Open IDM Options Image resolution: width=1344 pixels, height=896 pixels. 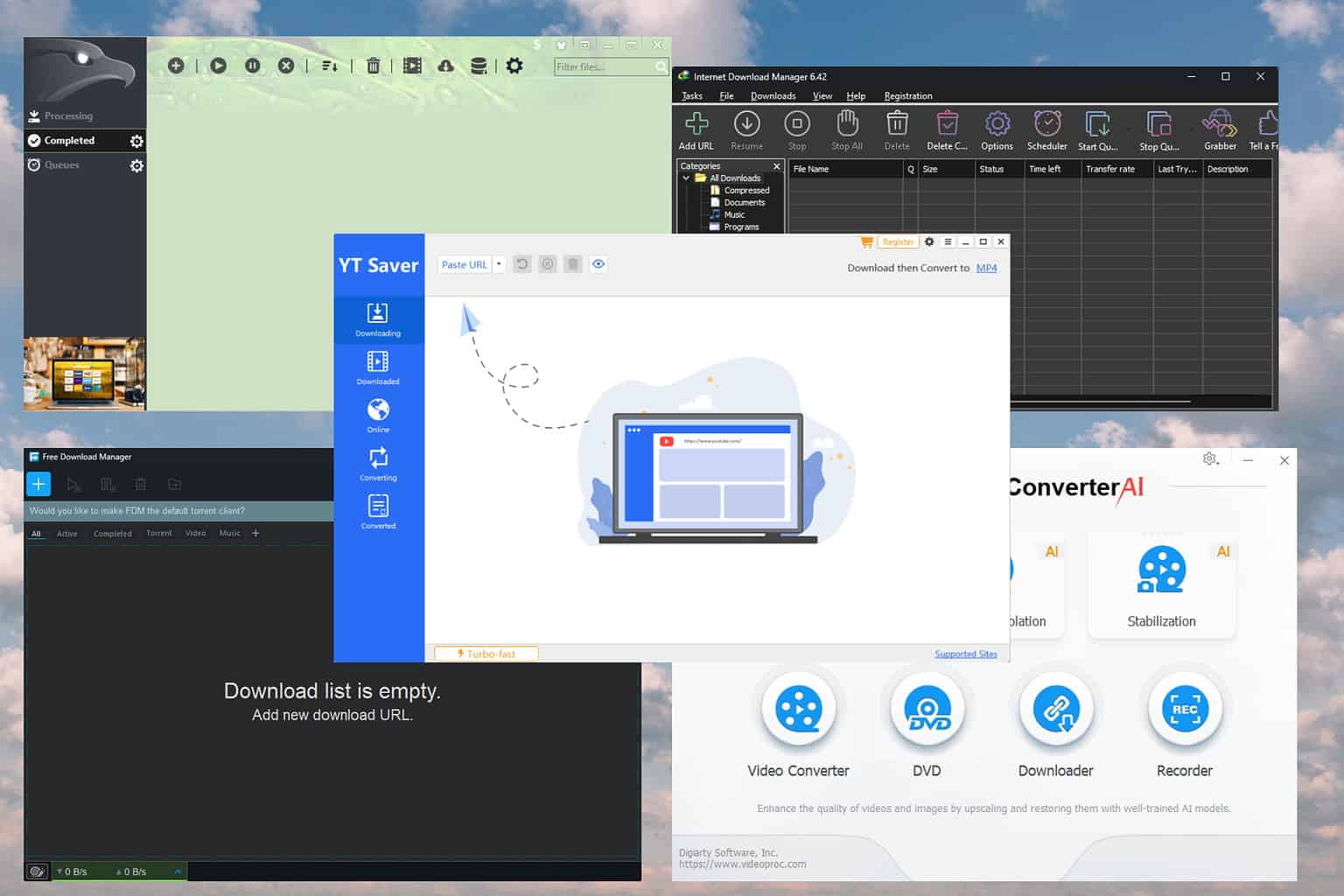pos(996,129)
